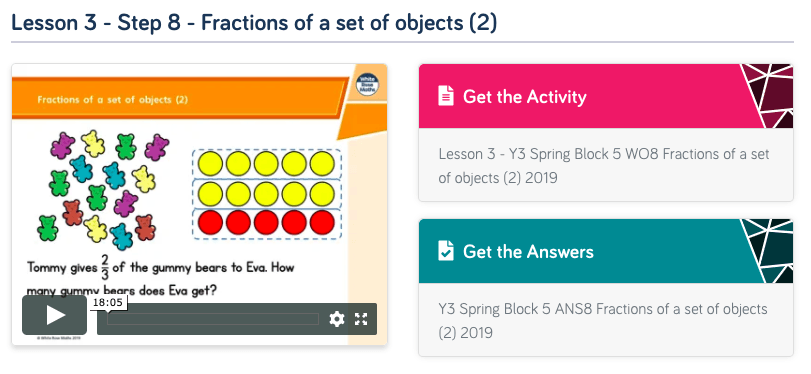Click the checked document icon beside Get the Answers
811x374 pixels.
446,251
